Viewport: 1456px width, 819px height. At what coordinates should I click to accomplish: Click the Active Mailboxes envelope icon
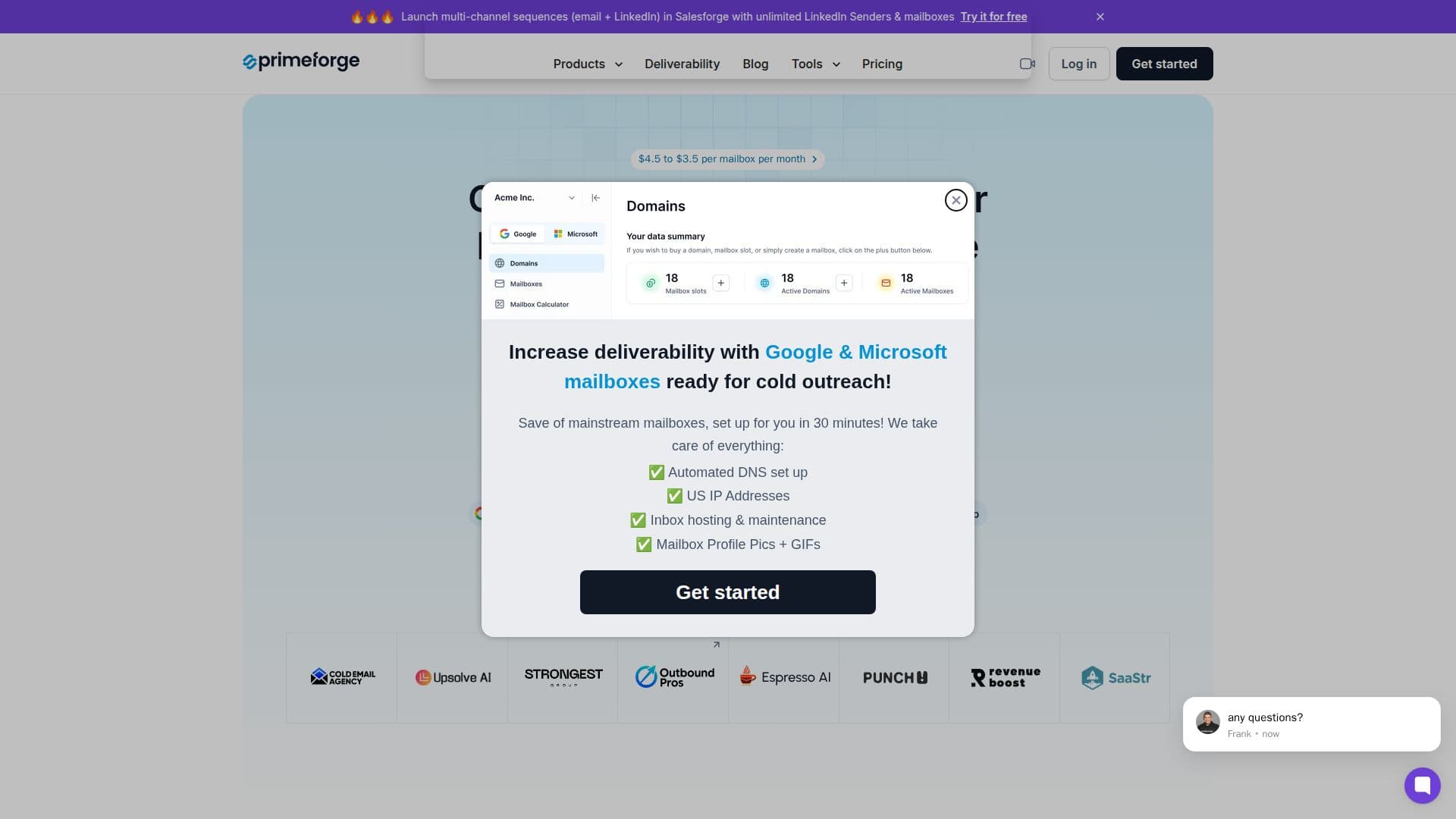(x=885, y=283)
